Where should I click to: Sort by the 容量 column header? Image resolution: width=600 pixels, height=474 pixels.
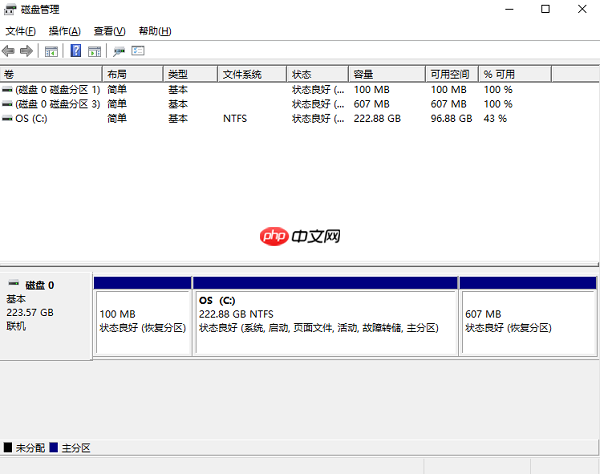[387, 74]
